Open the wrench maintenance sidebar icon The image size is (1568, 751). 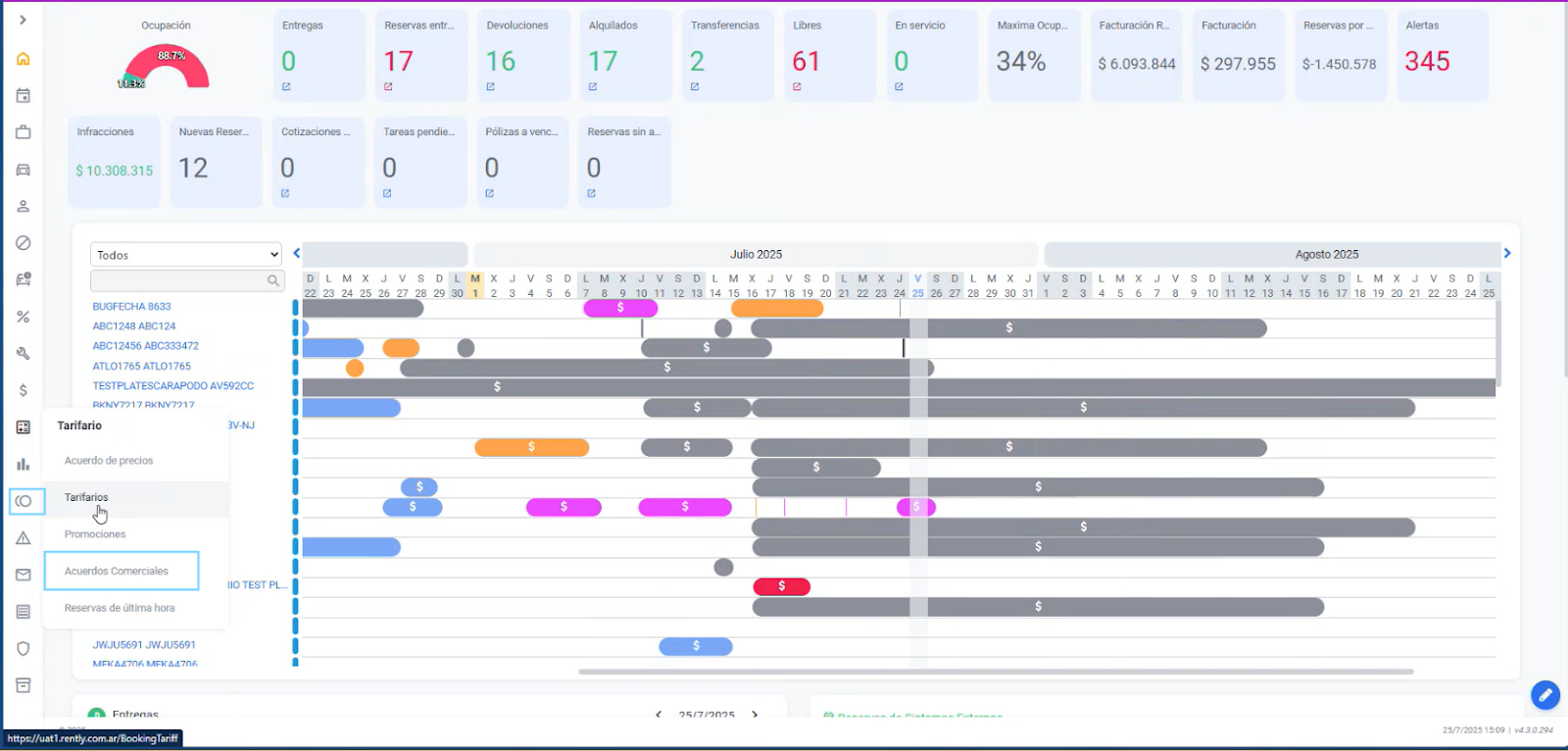(24, 353)
